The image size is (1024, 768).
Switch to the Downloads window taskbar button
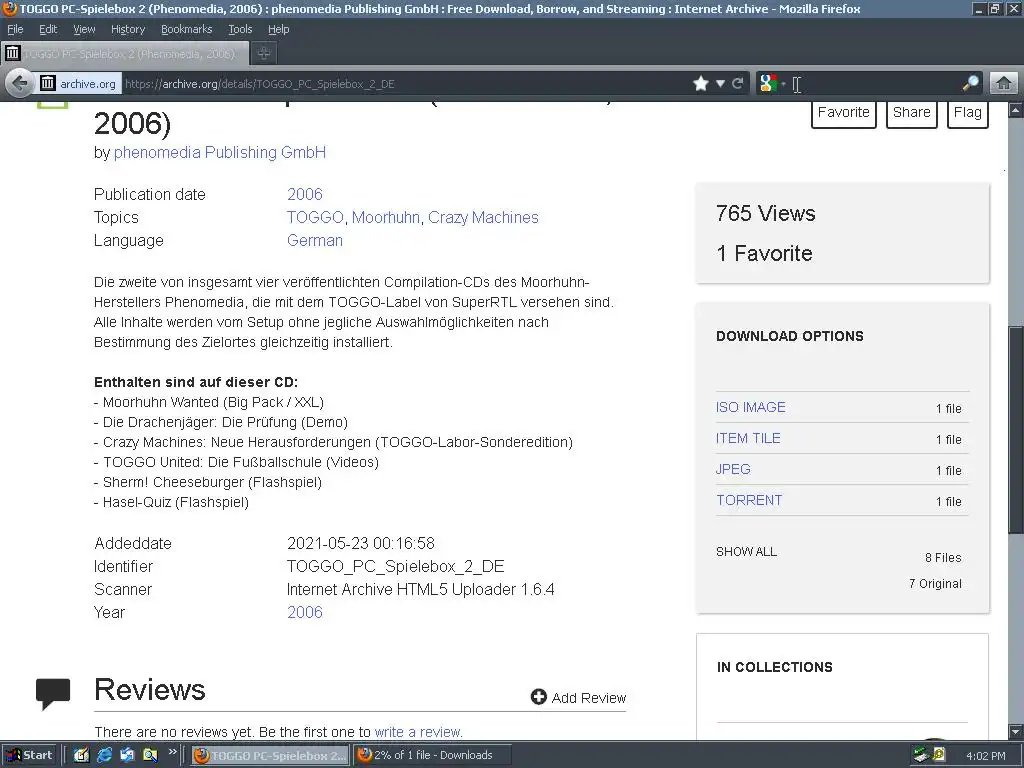(x=431, y=755)
